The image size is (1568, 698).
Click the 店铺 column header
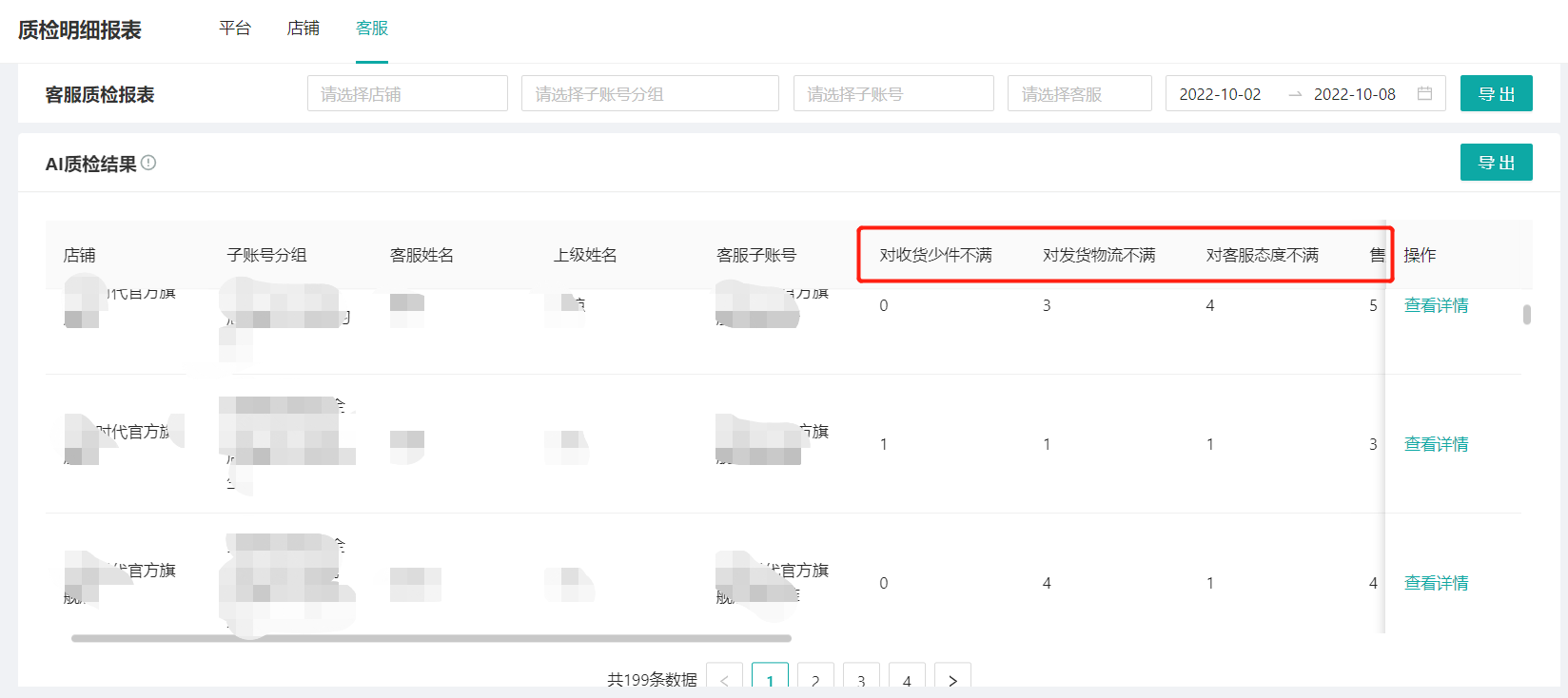coord(80,255)
